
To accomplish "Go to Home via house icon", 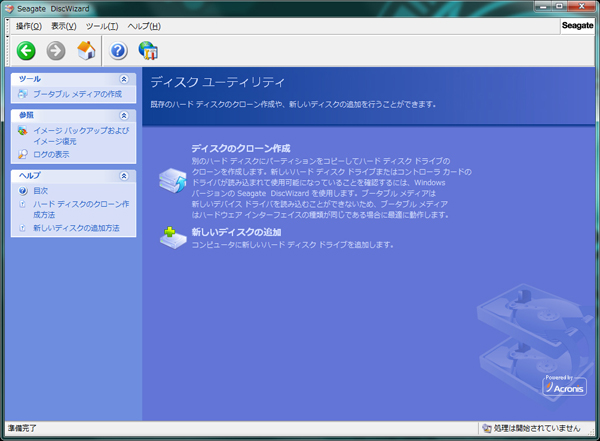I will (86, 51).
